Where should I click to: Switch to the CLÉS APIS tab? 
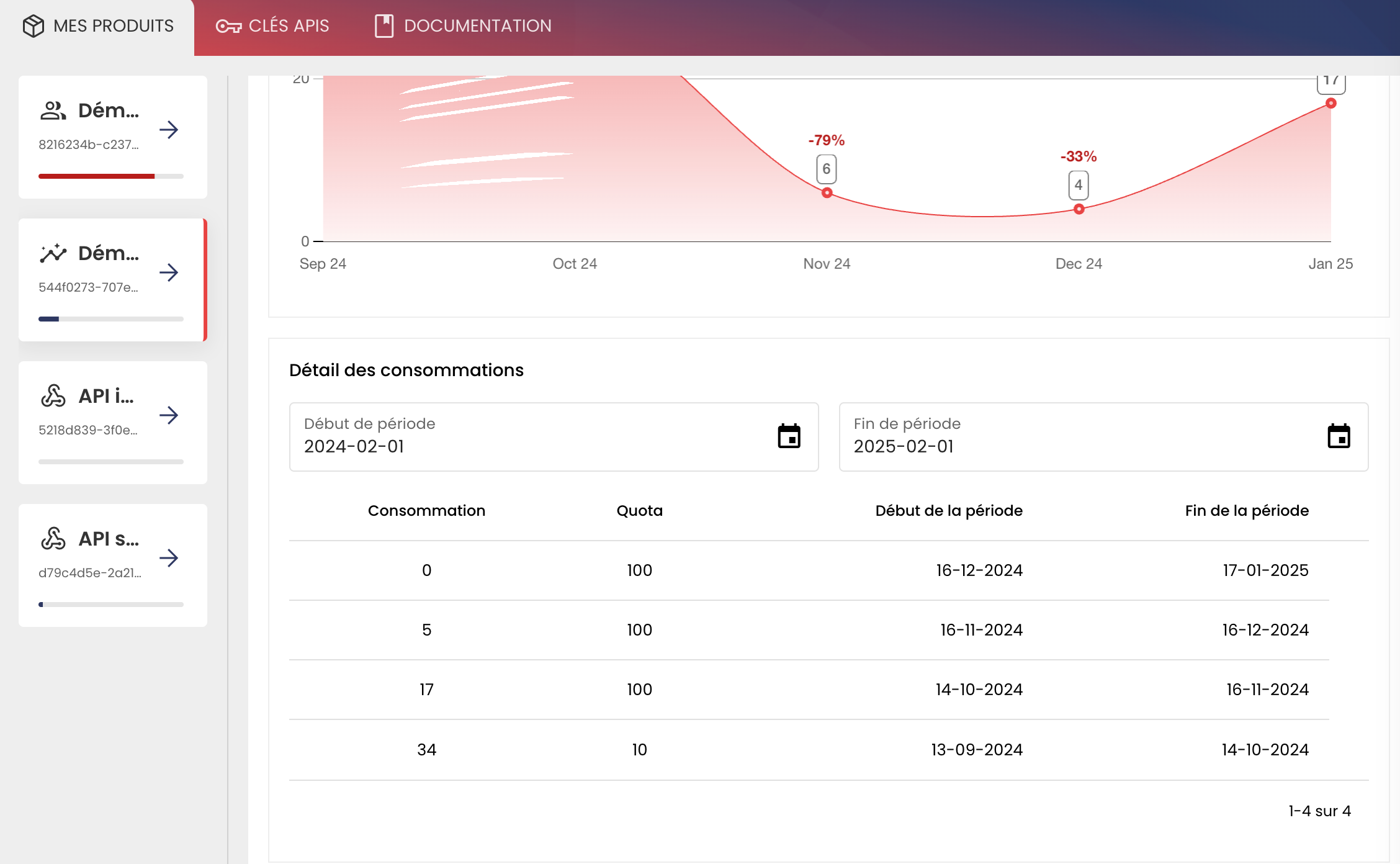coord(272,26)
